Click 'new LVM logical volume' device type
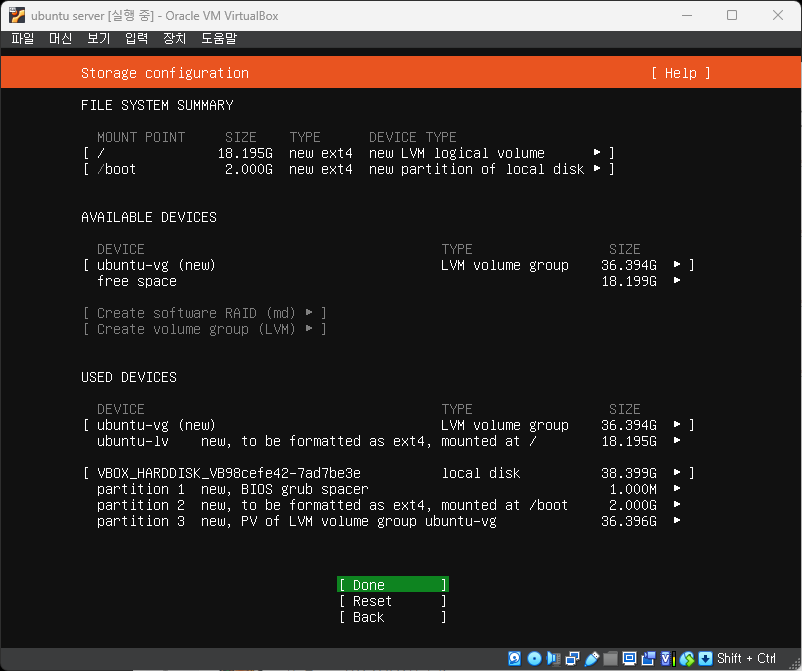This screenshot has width=802, height=671. (457, 153)
